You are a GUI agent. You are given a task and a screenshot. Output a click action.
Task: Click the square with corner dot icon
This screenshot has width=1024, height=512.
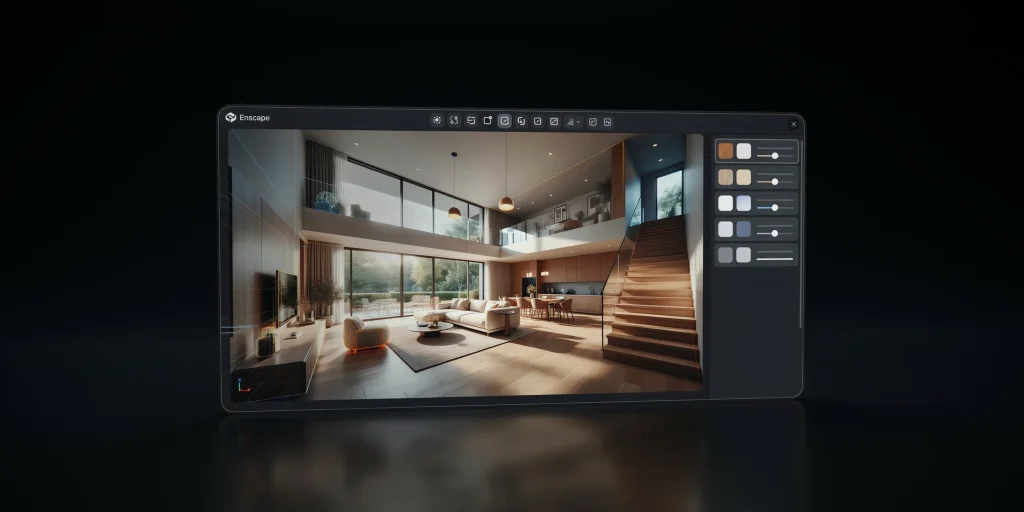coord(488,121)
